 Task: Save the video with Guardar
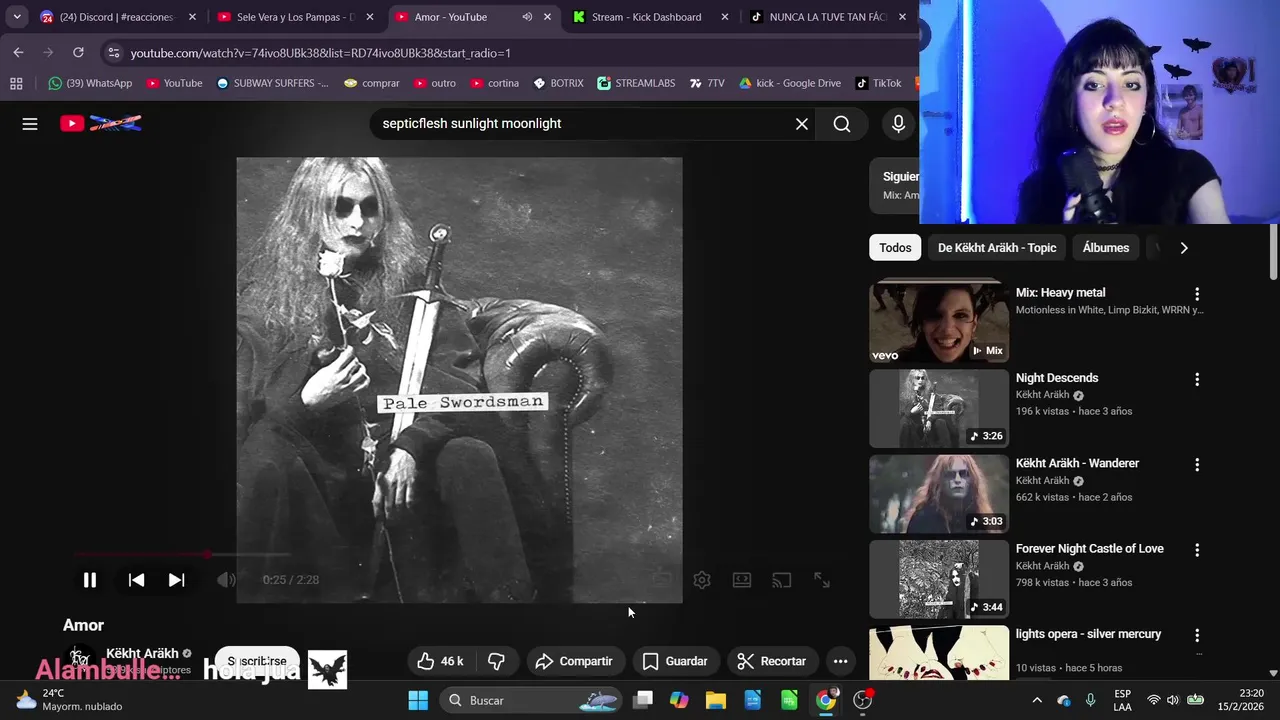(675, 661)
